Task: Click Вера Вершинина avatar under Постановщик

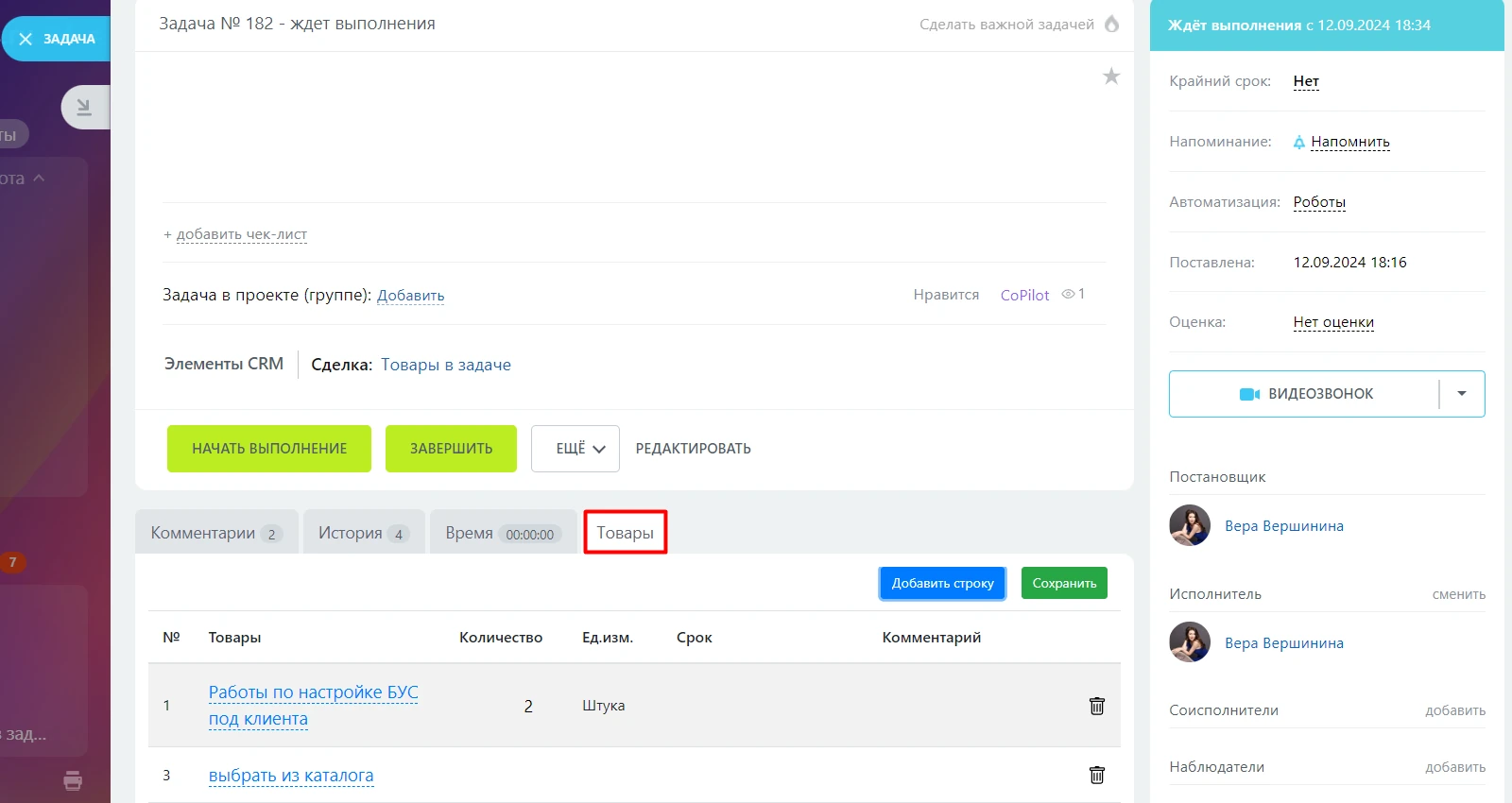Action: click(1190, 525)
